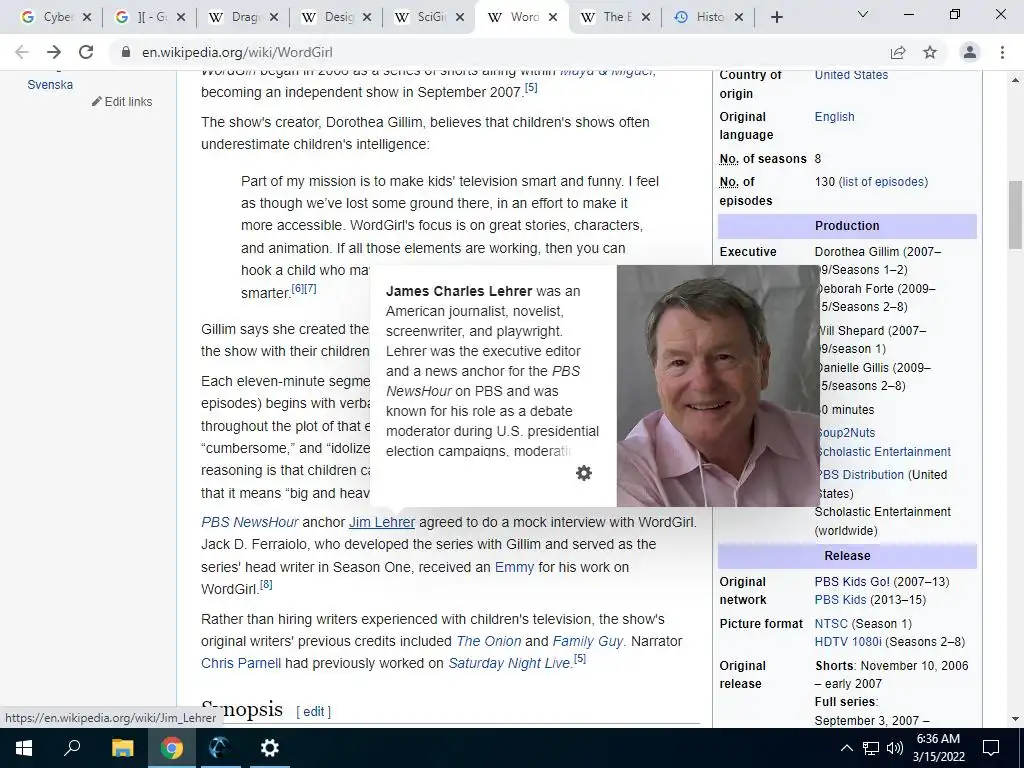Open volume control tray icon
Viewport: 1024px width, 768px height.
tap(895, 748)
